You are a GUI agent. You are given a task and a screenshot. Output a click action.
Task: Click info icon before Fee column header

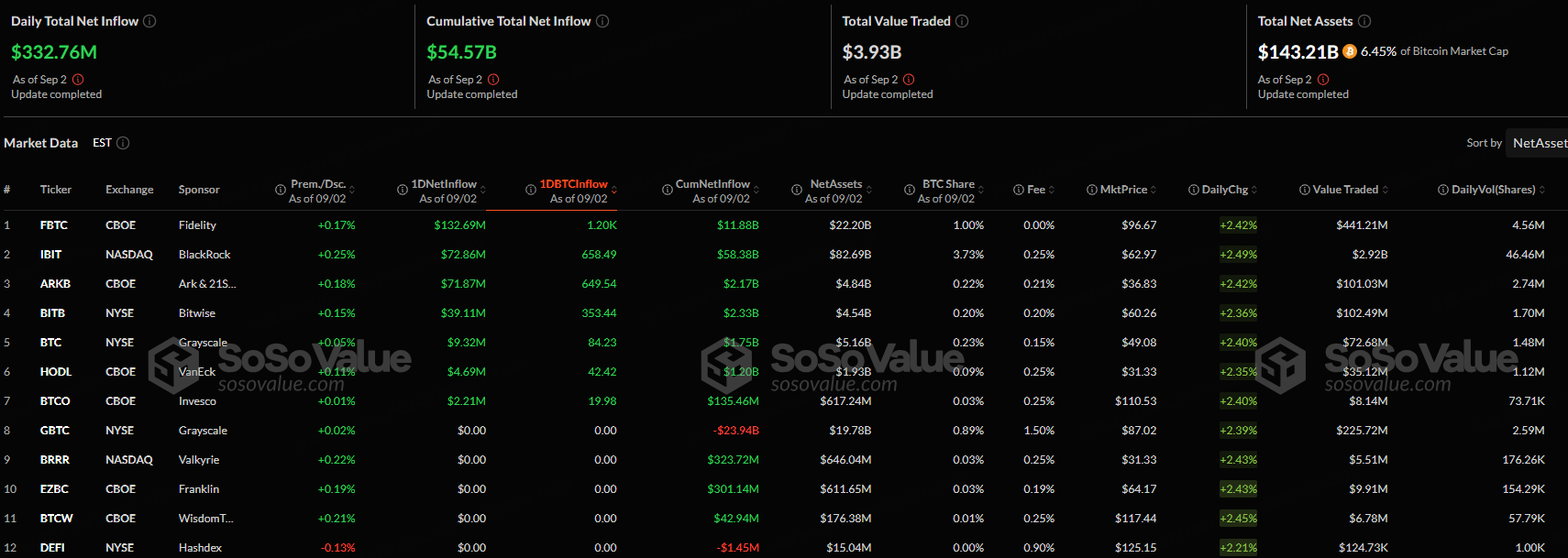(1018, 190)
